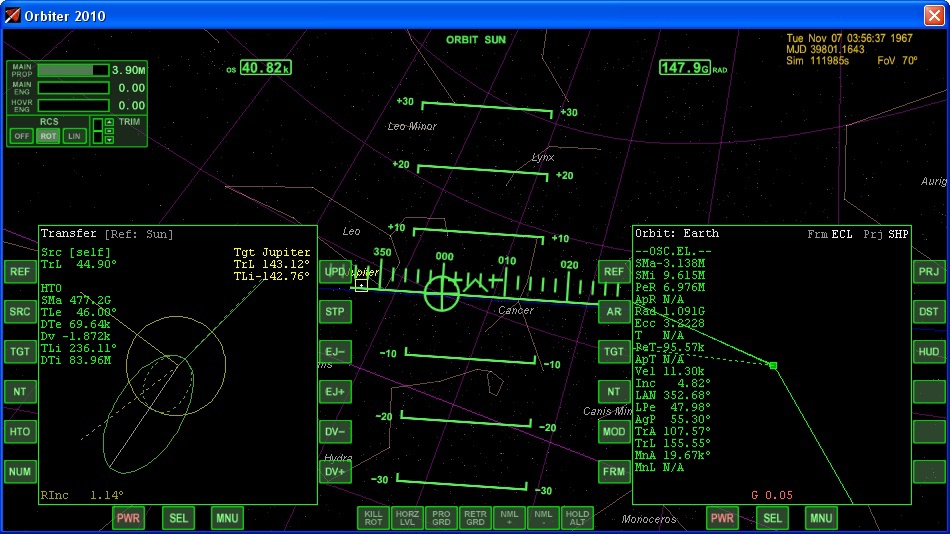The height and width of the screenshot is (534, 950).
Task: Decrease delta-V with DV- button
Action: pyautogui.click(x=335, y=432)
